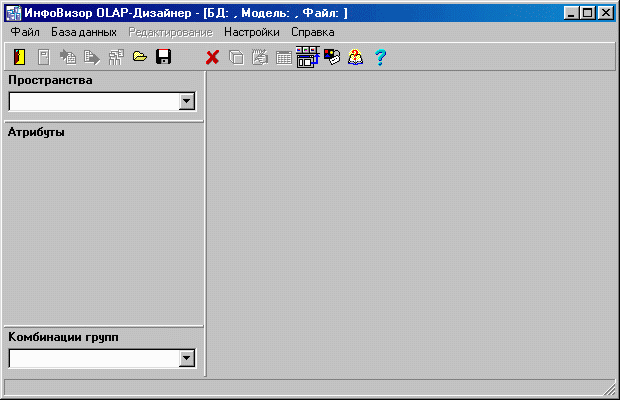620x400 pixels.
Task: Open file with yellow folder icon
Action: pos(140,57)
